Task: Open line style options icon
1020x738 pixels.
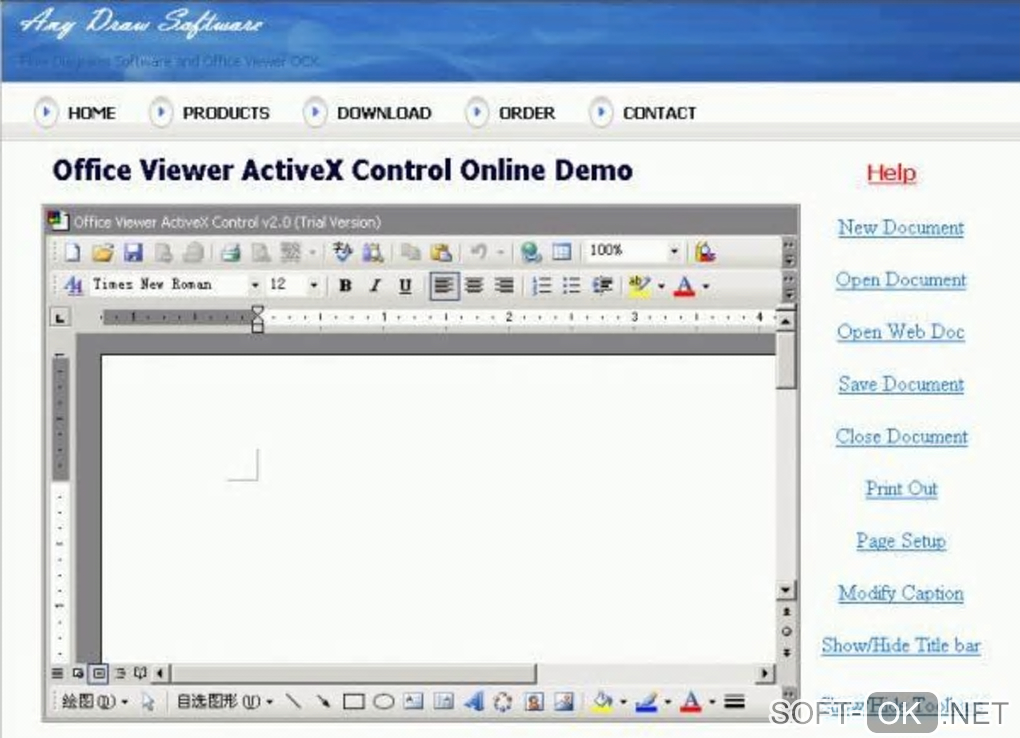Action: (734, 702)
